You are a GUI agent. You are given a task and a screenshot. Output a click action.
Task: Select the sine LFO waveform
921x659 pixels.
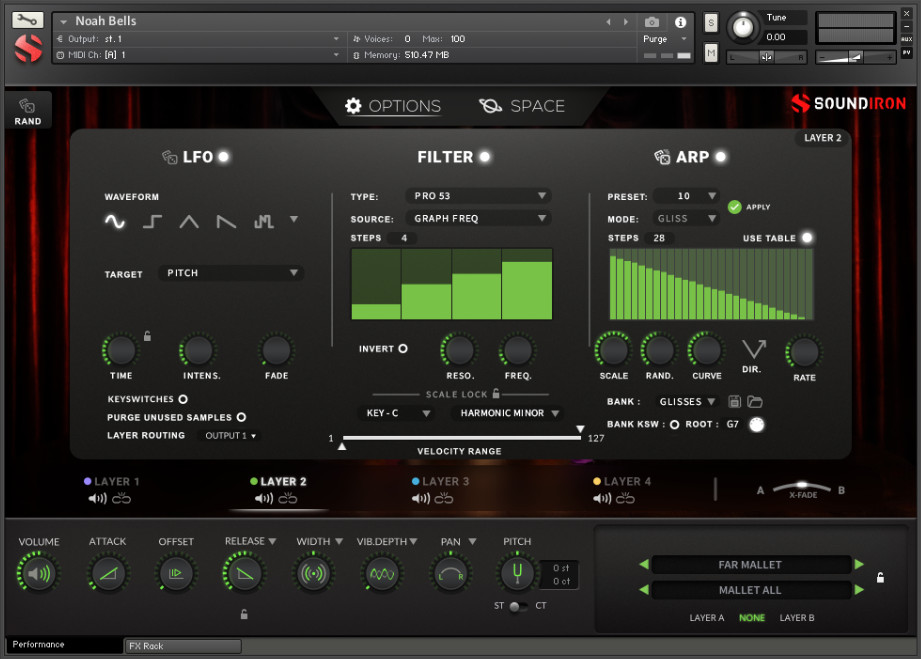pos(115,221)
